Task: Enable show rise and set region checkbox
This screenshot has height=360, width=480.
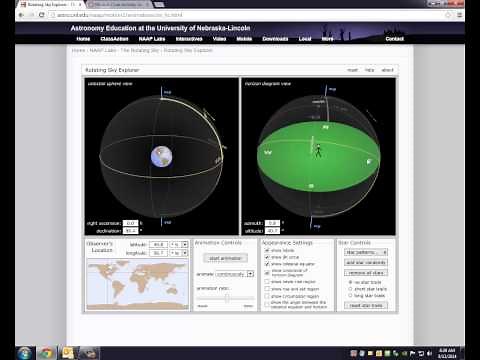Action: [x=267, y=289]
